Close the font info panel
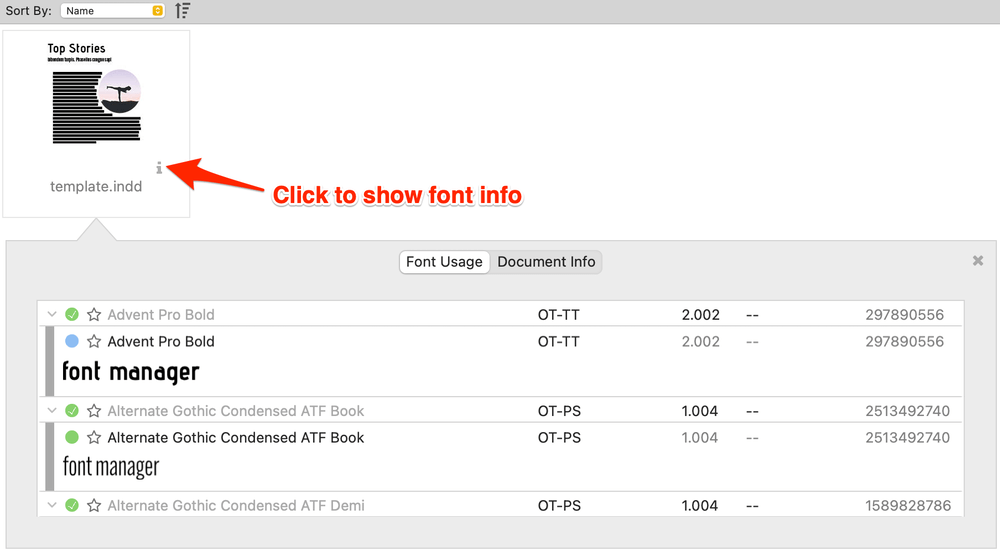The image size is (1000, 551). point(978,260)
